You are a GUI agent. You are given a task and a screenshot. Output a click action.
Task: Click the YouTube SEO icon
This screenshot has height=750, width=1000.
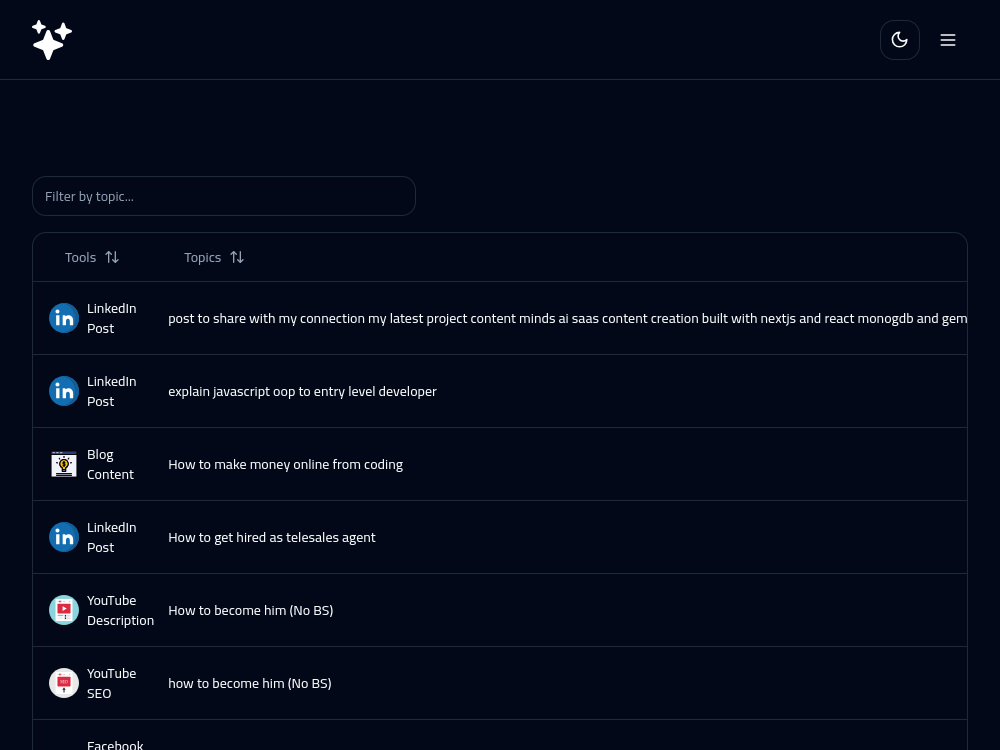click(64, 683)
